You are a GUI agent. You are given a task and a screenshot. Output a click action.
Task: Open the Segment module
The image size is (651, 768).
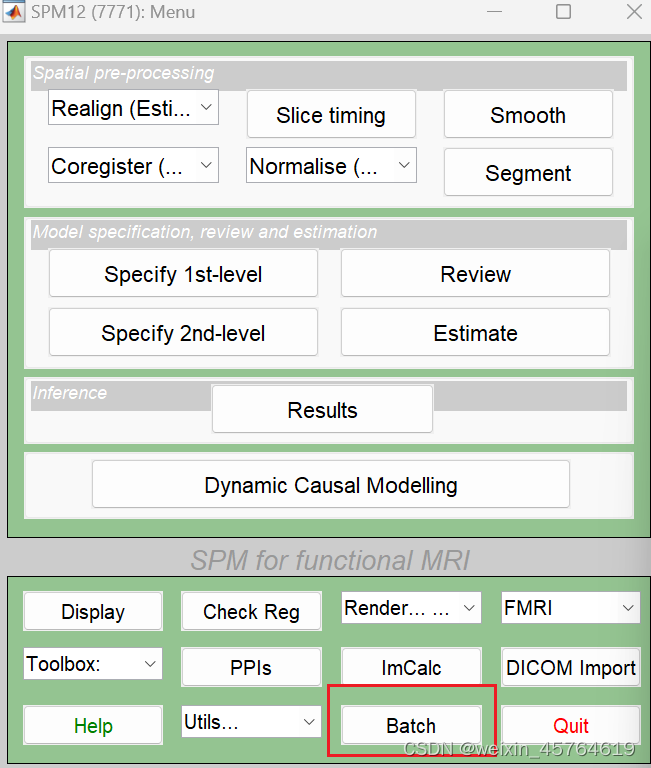(x=528, y=172)
